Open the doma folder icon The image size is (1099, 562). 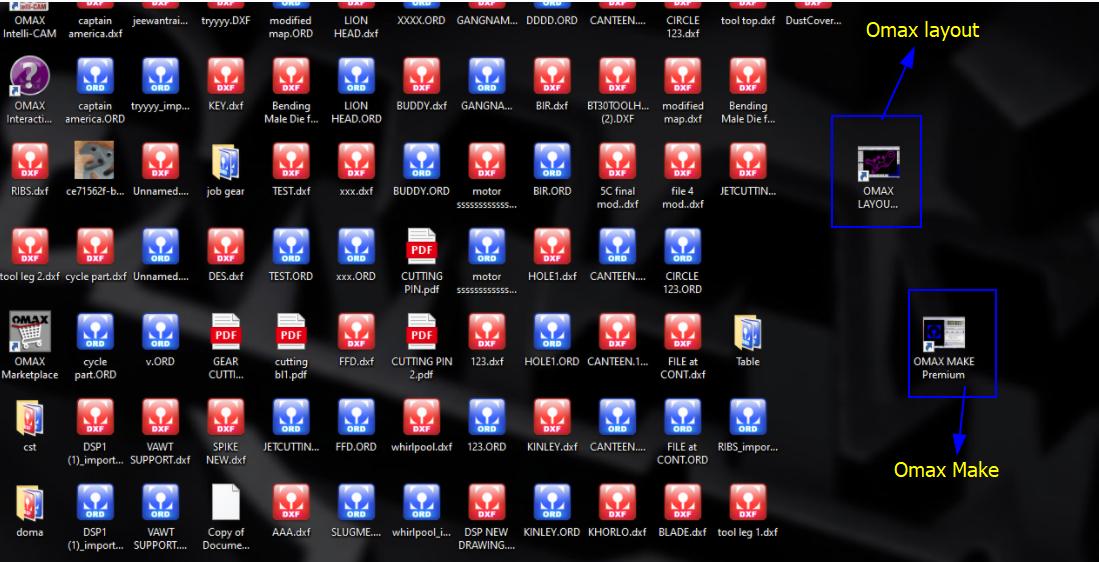[29, 503]
